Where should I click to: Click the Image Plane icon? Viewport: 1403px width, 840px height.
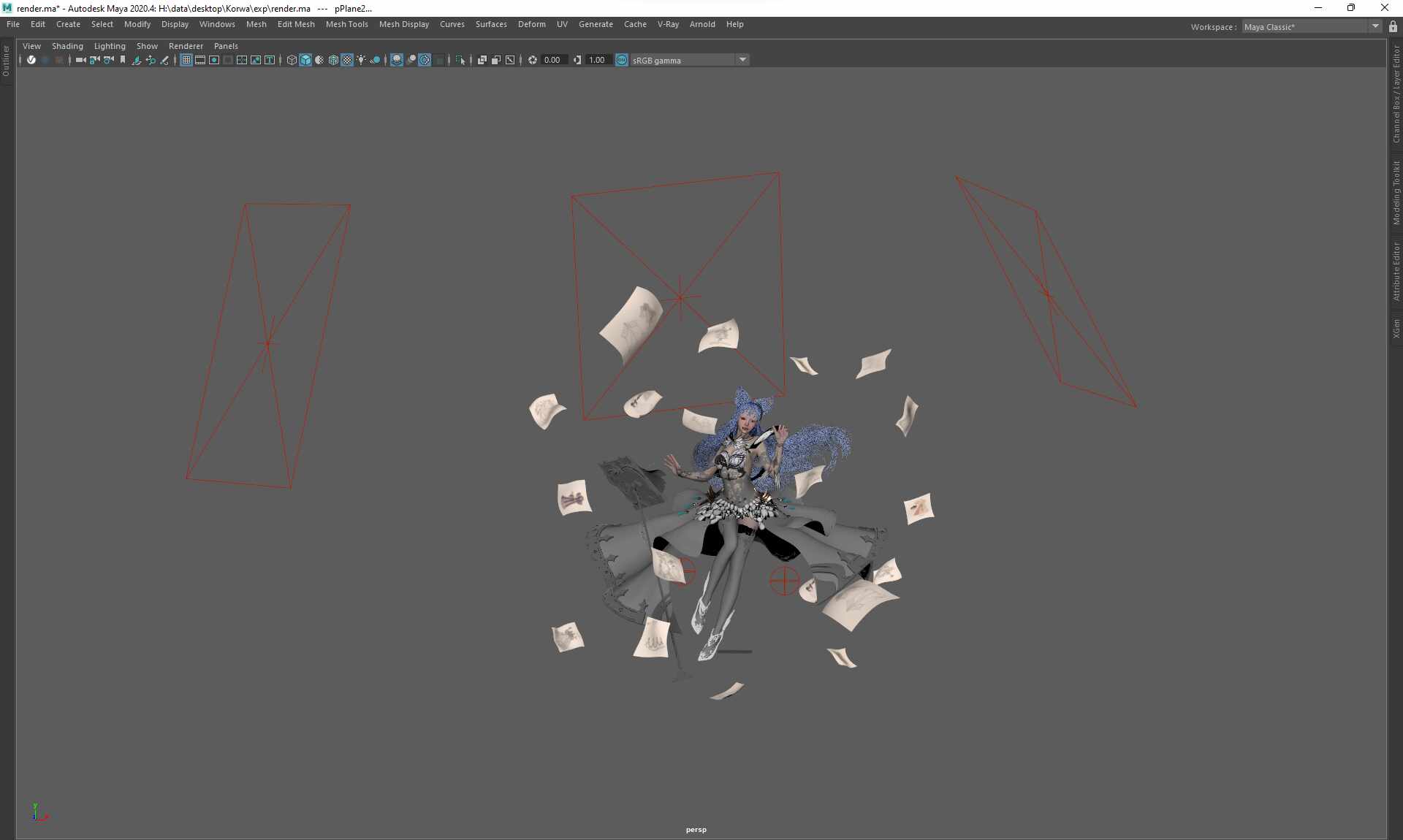click(x=136, y=60)
